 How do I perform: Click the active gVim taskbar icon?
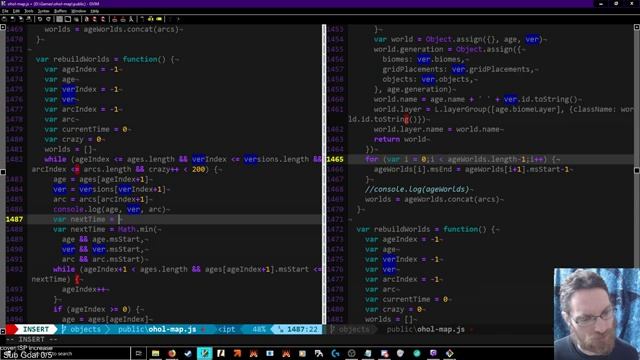pos(204,353)
